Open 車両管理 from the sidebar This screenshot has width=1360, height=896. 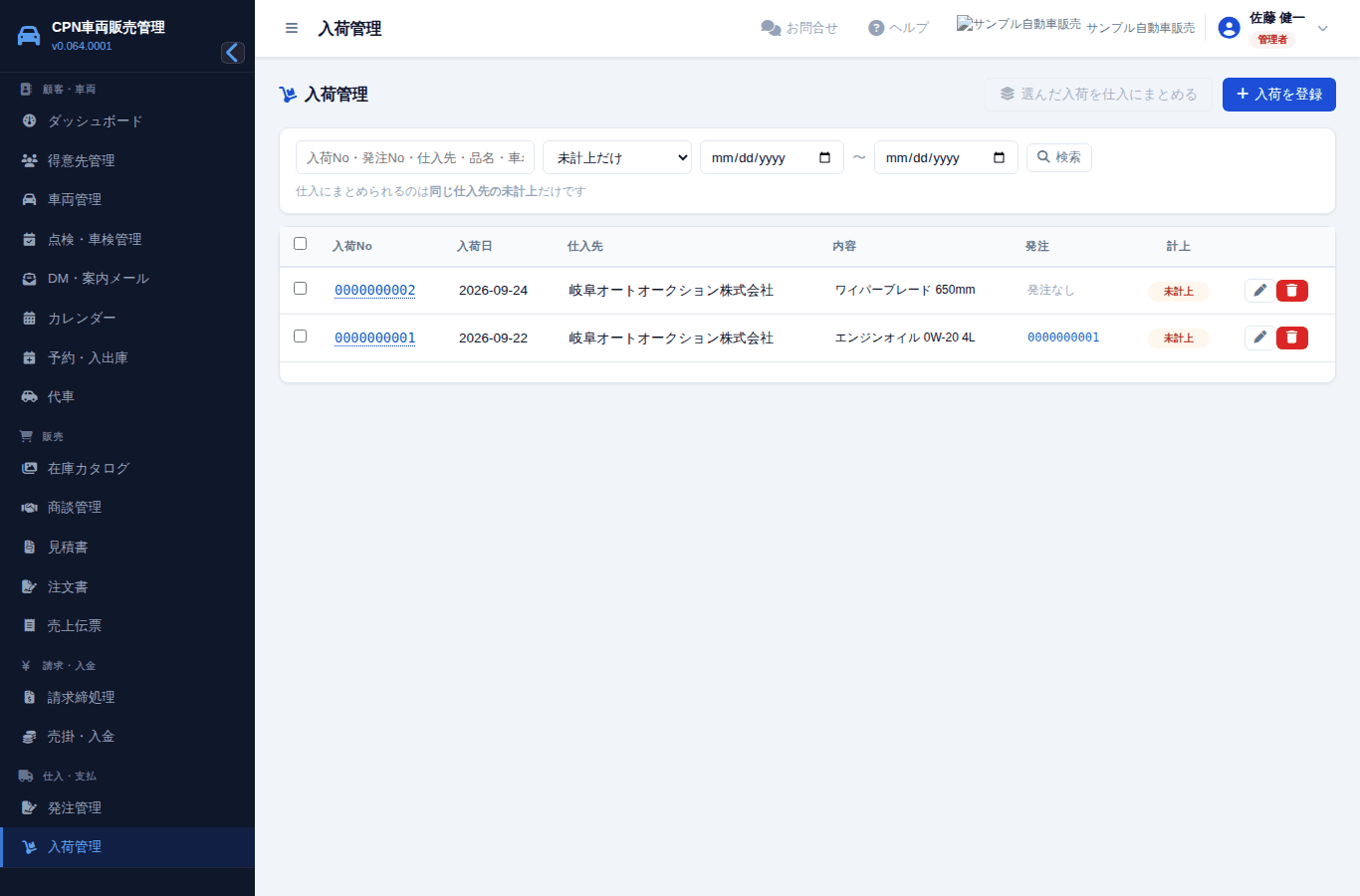pyautogui.click(x=127, y=199)
